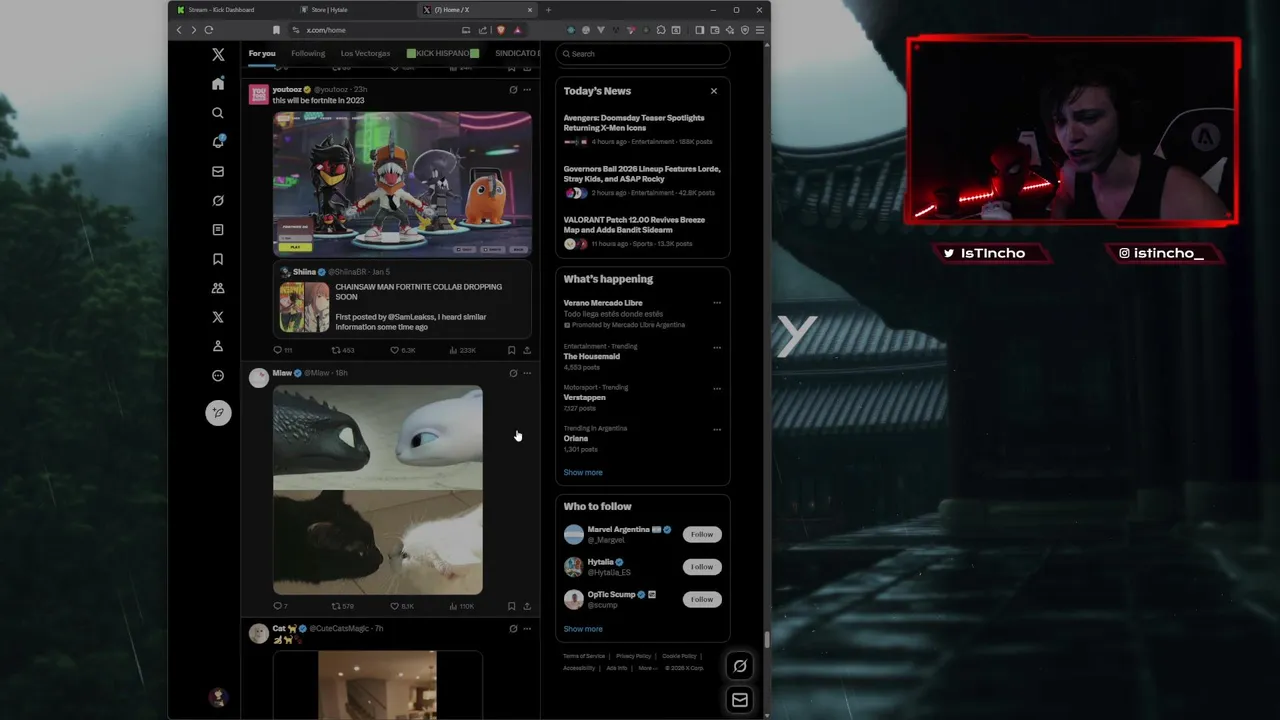Follow Marvel Argentina
This screenshot has height=720, width=1280.
(702, 534)
